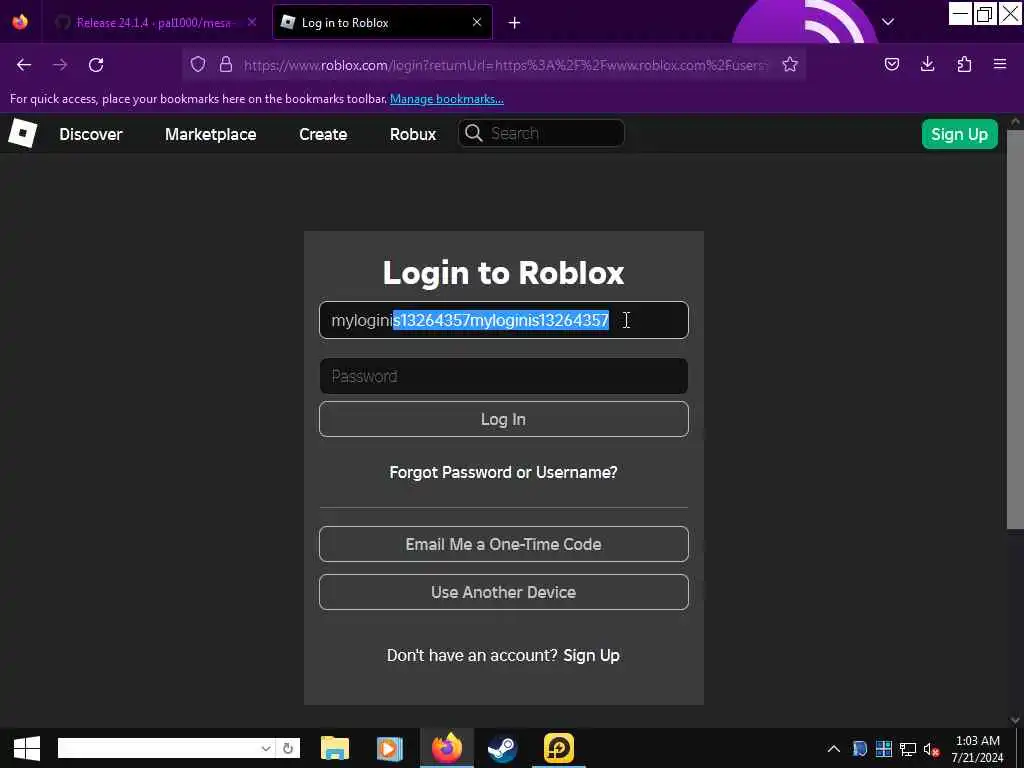Click Forgot Password or Username link
The height and width of the screenshot is (768, 1024).
[504, 472]
